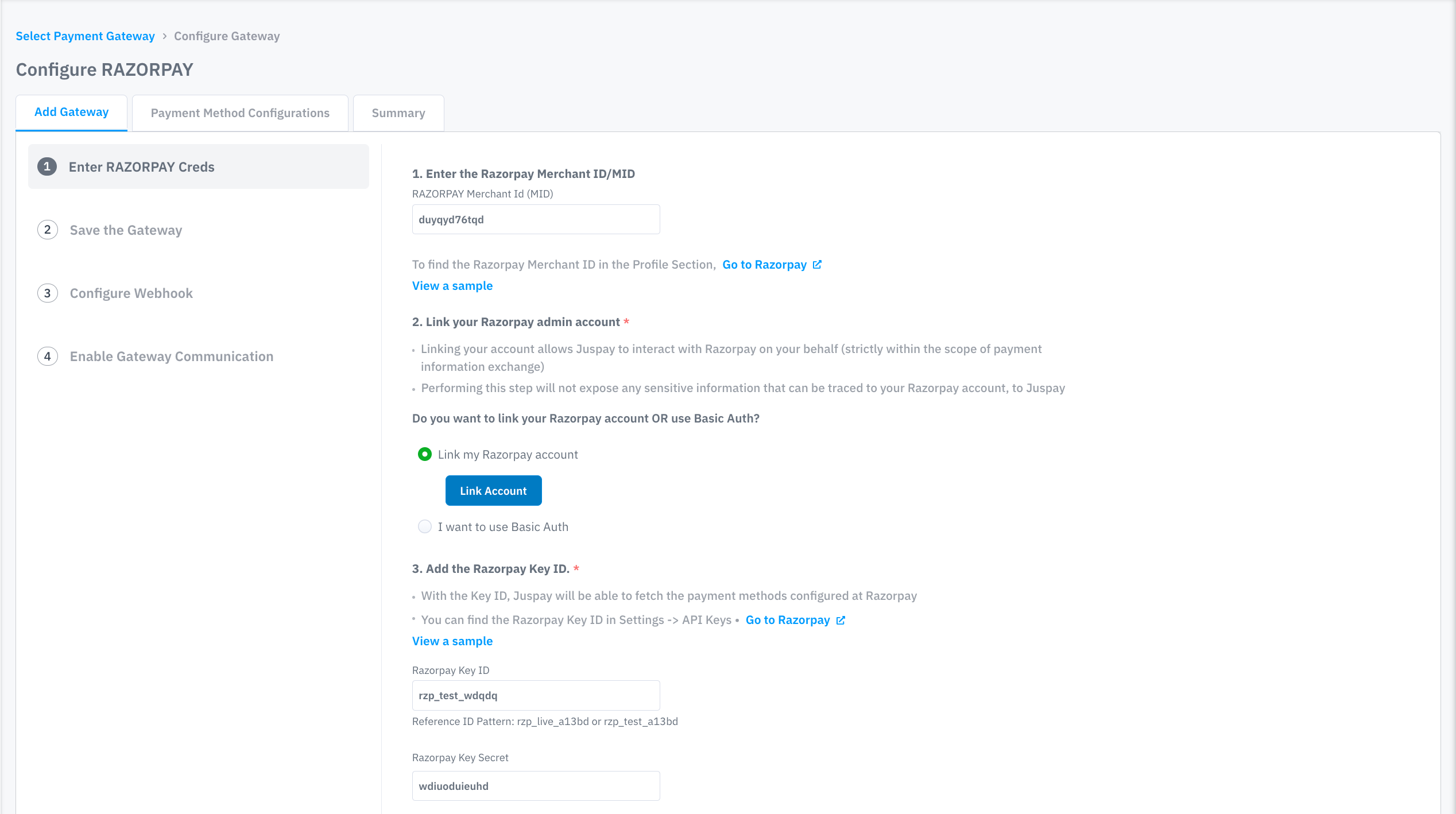Focus the Razorpay Key ID field
The height and width of the screenshot is (814, 1456).
(535, 695)
